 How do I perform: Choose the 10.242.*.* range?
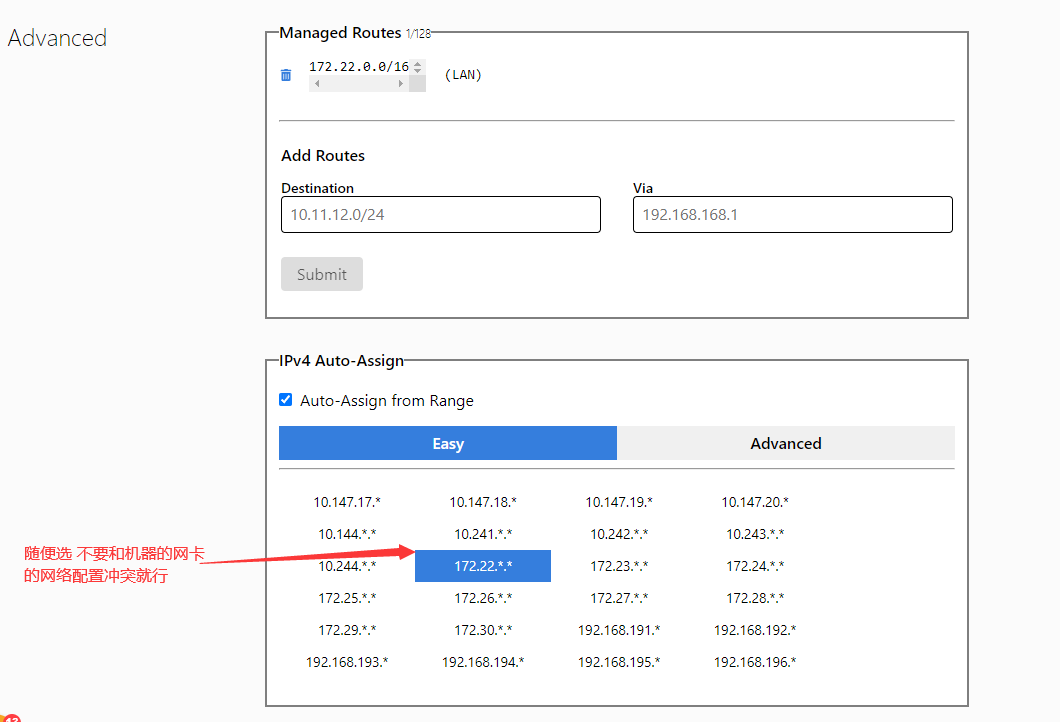coord(619,534)
